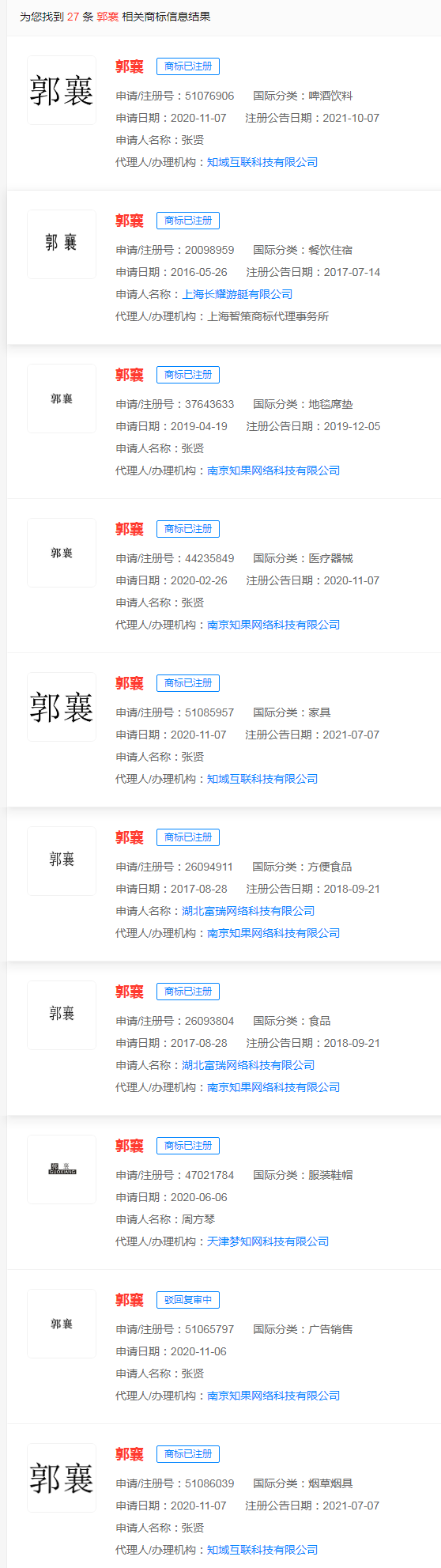Click 商标已注册 badge on 食品 result
This screenshot has height=1568, width=441.
point(188,992)
